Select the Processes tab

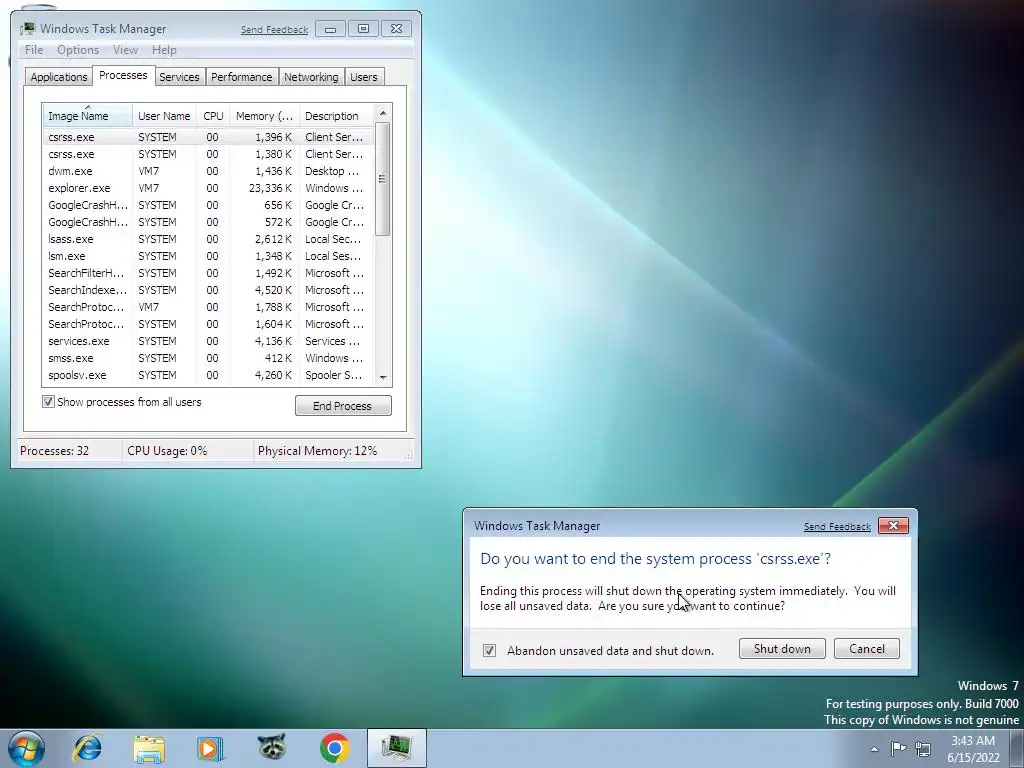123,75
